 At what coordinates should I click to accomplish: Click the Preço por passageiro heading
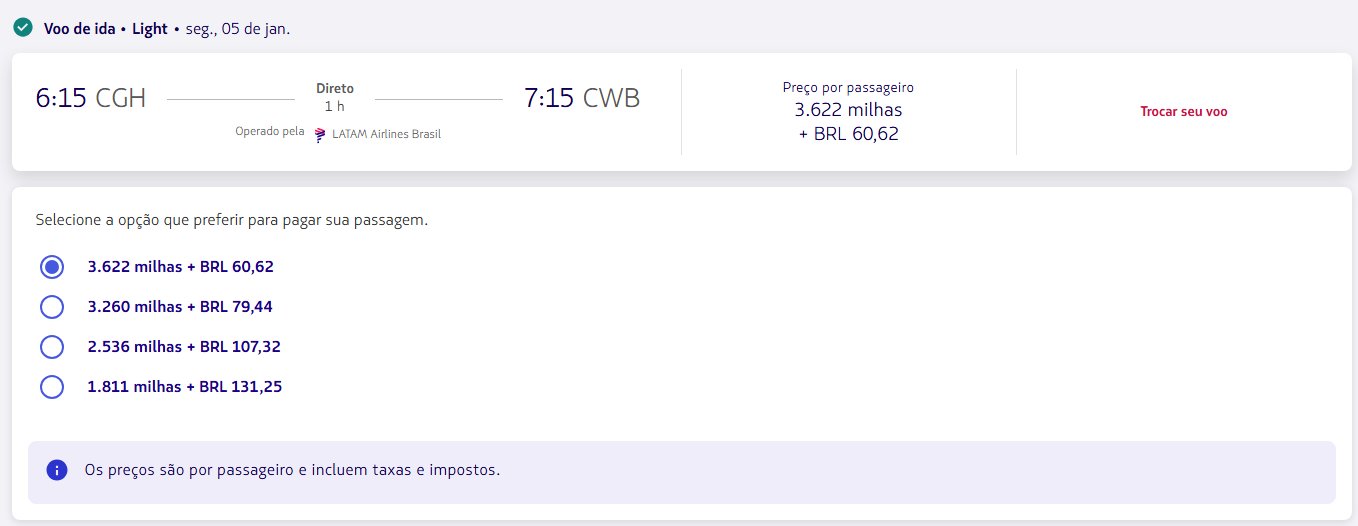pos(848,87)
